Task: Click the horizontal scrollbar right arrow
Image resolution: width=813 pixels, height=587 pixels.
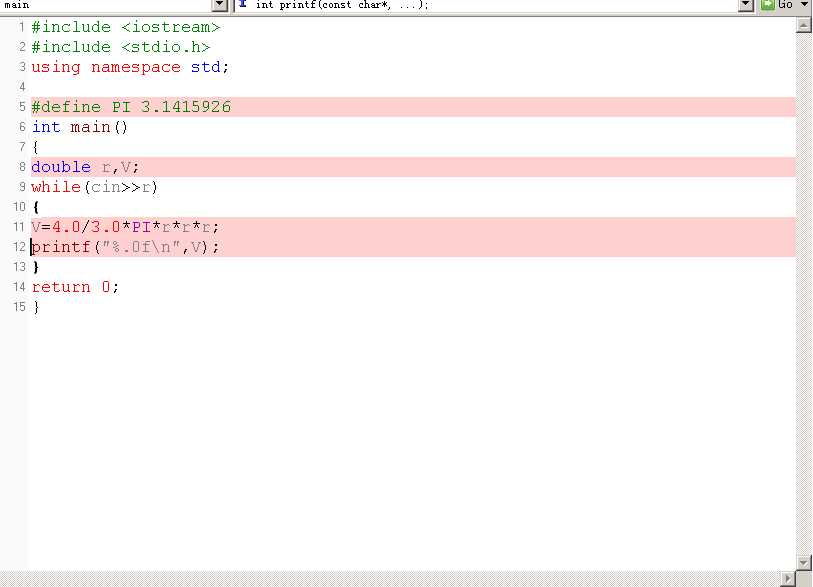Action: 788,579
